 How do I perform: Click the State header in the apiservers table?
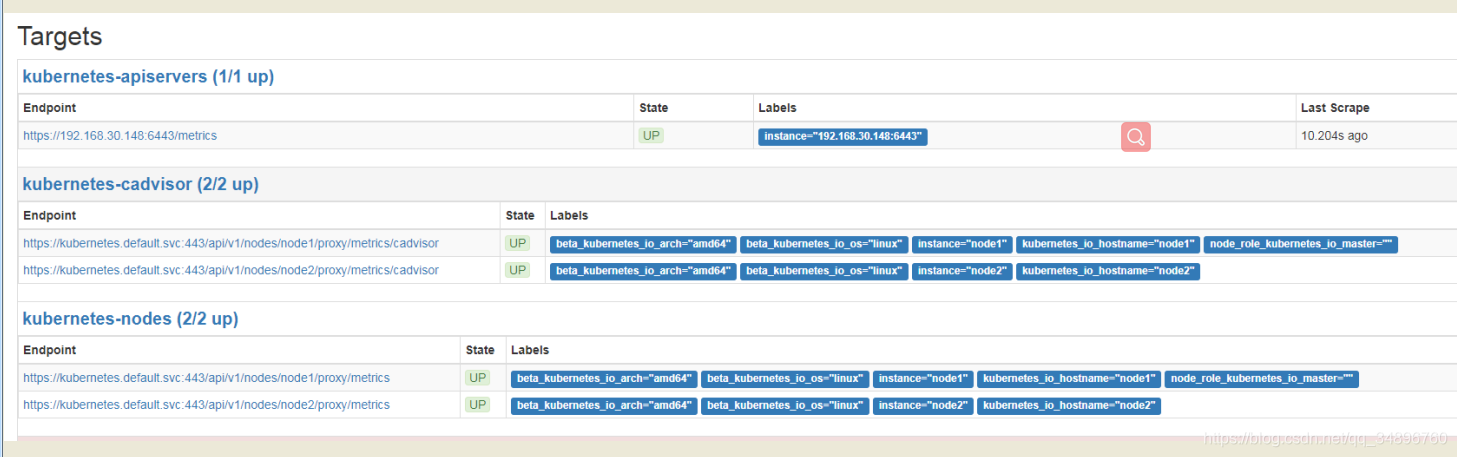pyautogui.click(x=654, y=108)
